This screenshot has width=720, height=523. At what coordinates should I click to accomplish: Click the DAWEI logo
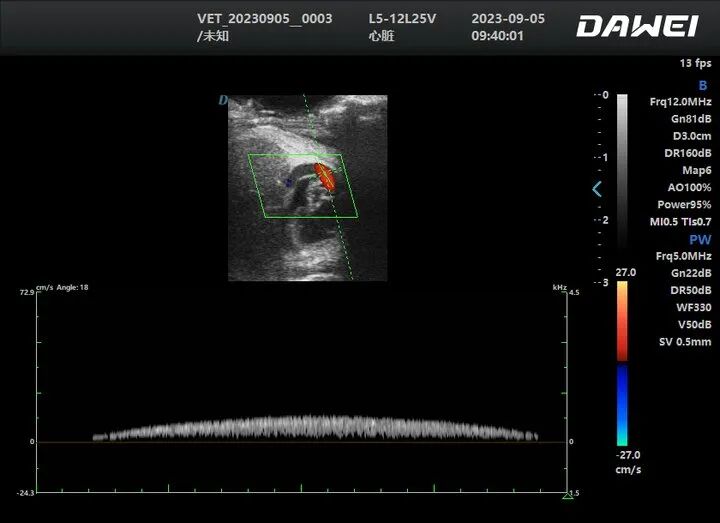click(637, 26)
